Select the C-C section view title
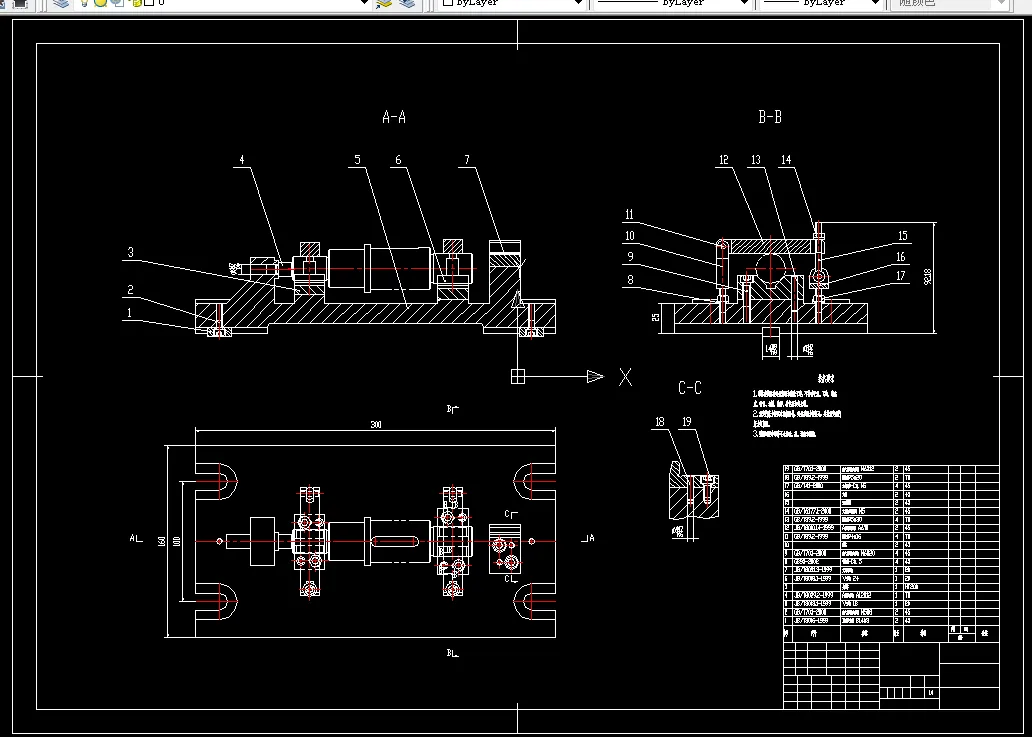The height and width of the screenshot is (737, 1032). (690, 388)
